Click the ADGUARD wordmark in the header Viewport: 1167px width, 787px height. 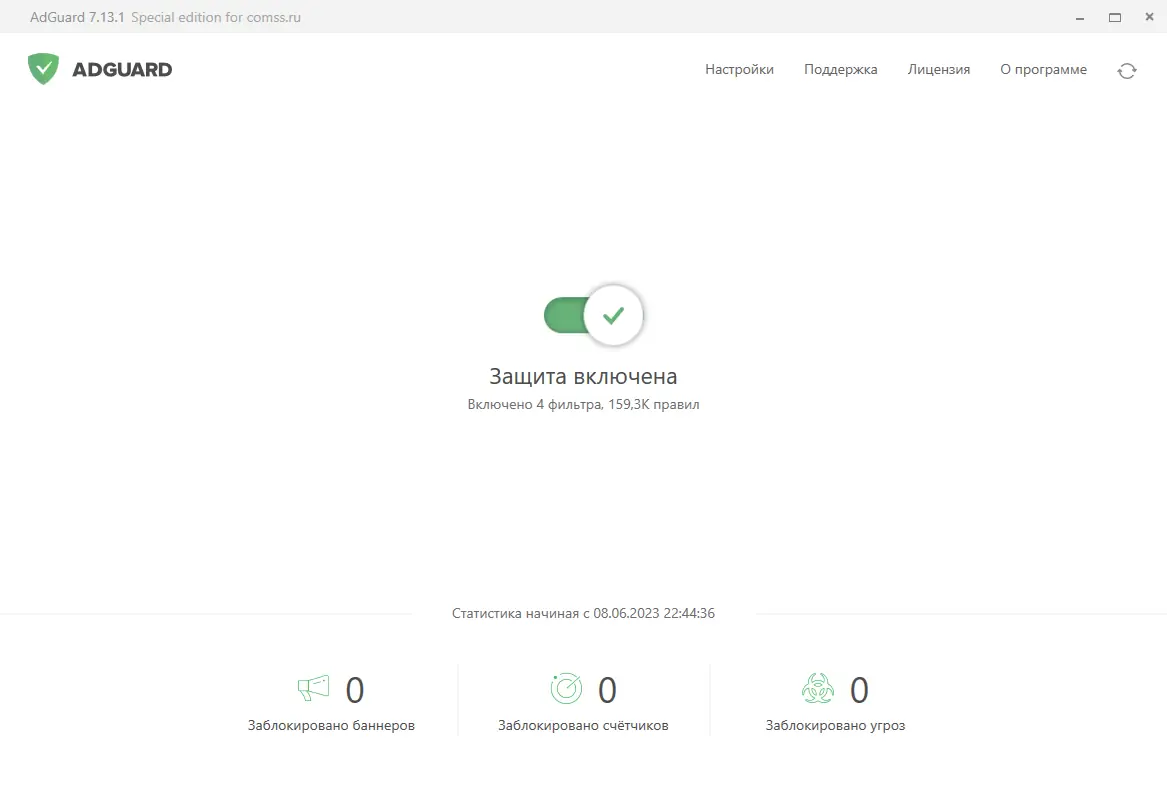click(x=121, y=69)
